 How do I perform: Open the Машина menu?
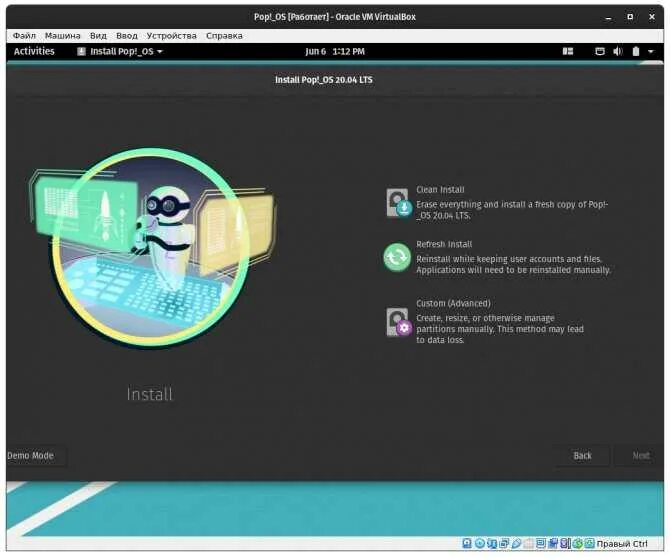[62, 36]
